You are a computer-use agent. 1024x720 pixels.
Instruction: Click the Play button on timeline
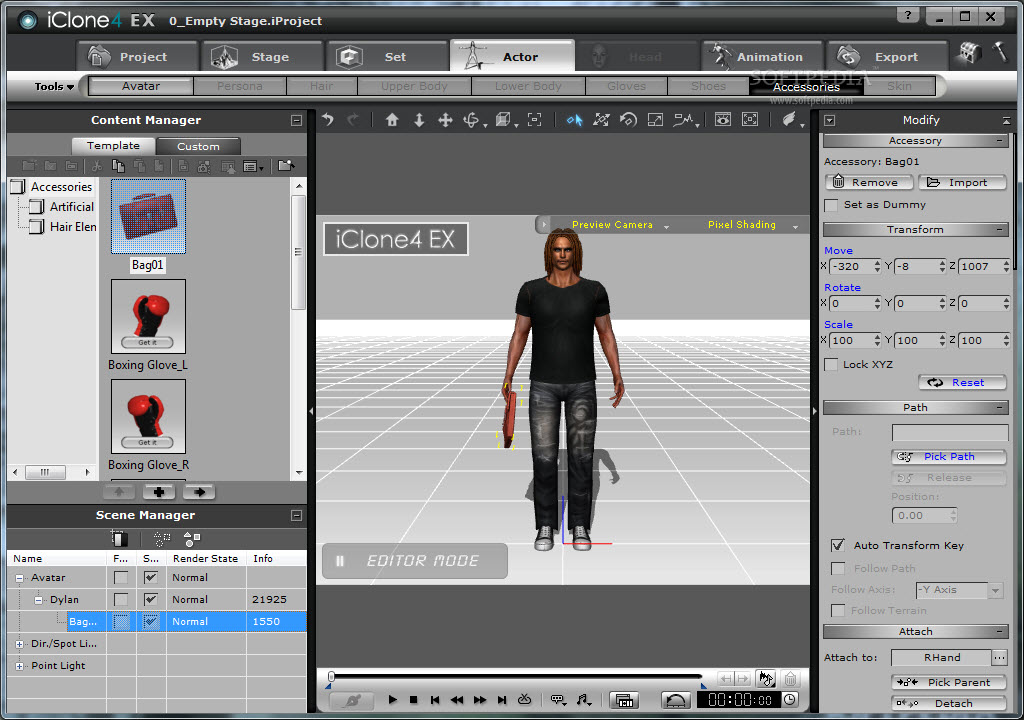point(392,700)
